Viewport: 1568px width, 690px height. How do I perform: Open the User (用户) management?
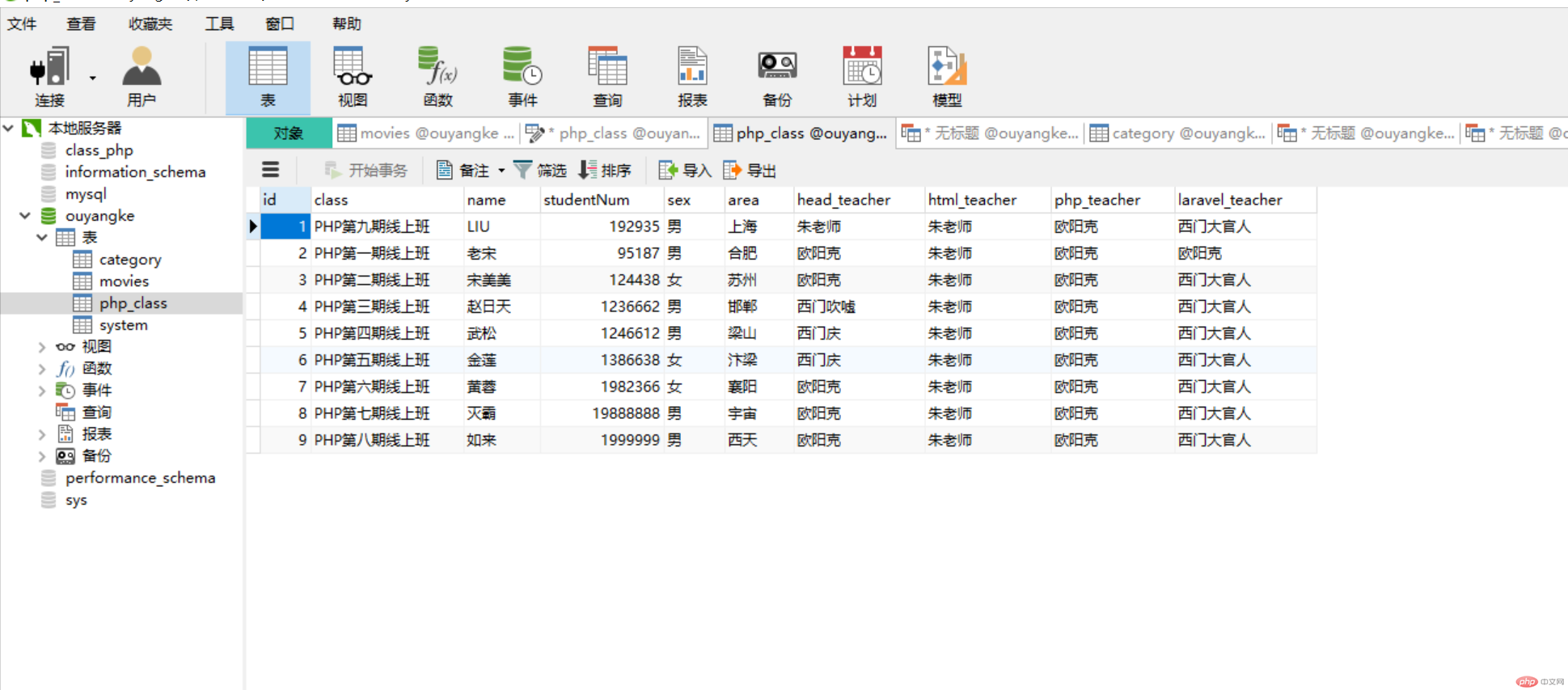pos(142,78)
